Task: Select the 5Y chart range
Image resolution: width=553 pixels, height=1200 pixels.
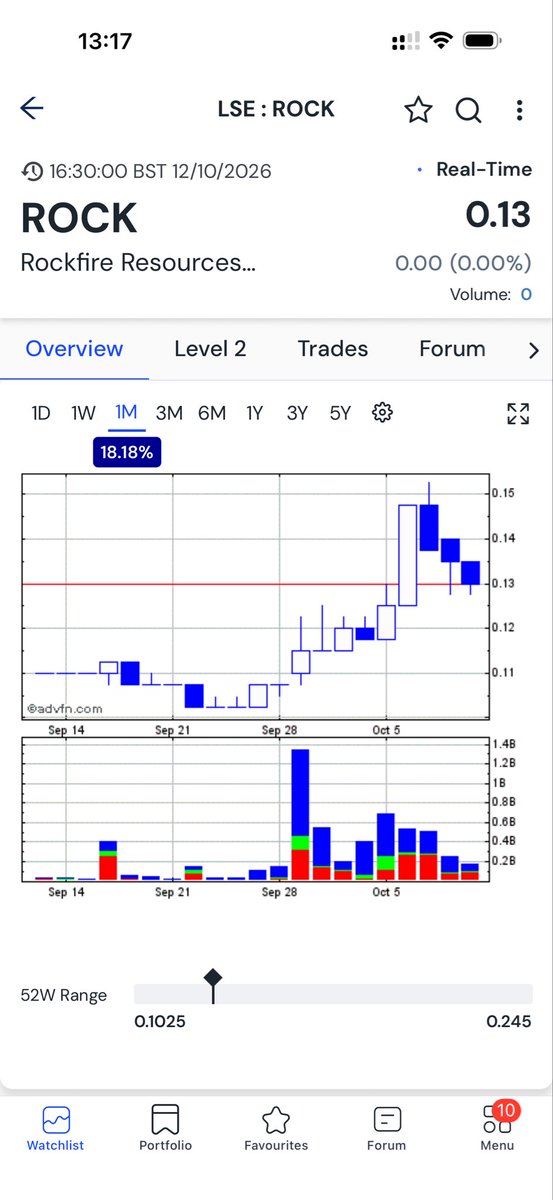Action: (x=340, y=412)
